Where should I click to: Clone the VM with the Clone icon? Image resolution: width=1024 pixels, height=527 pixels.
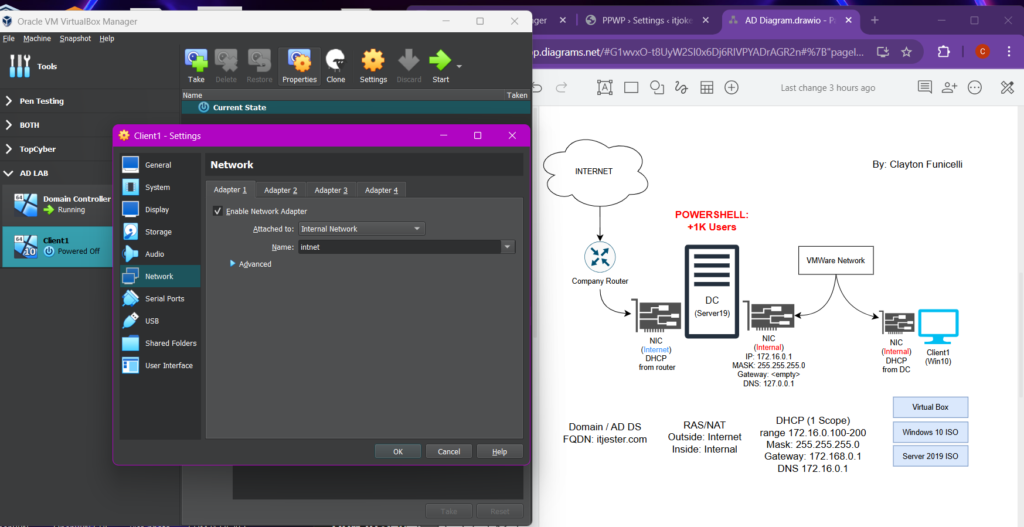click(336, 66)
